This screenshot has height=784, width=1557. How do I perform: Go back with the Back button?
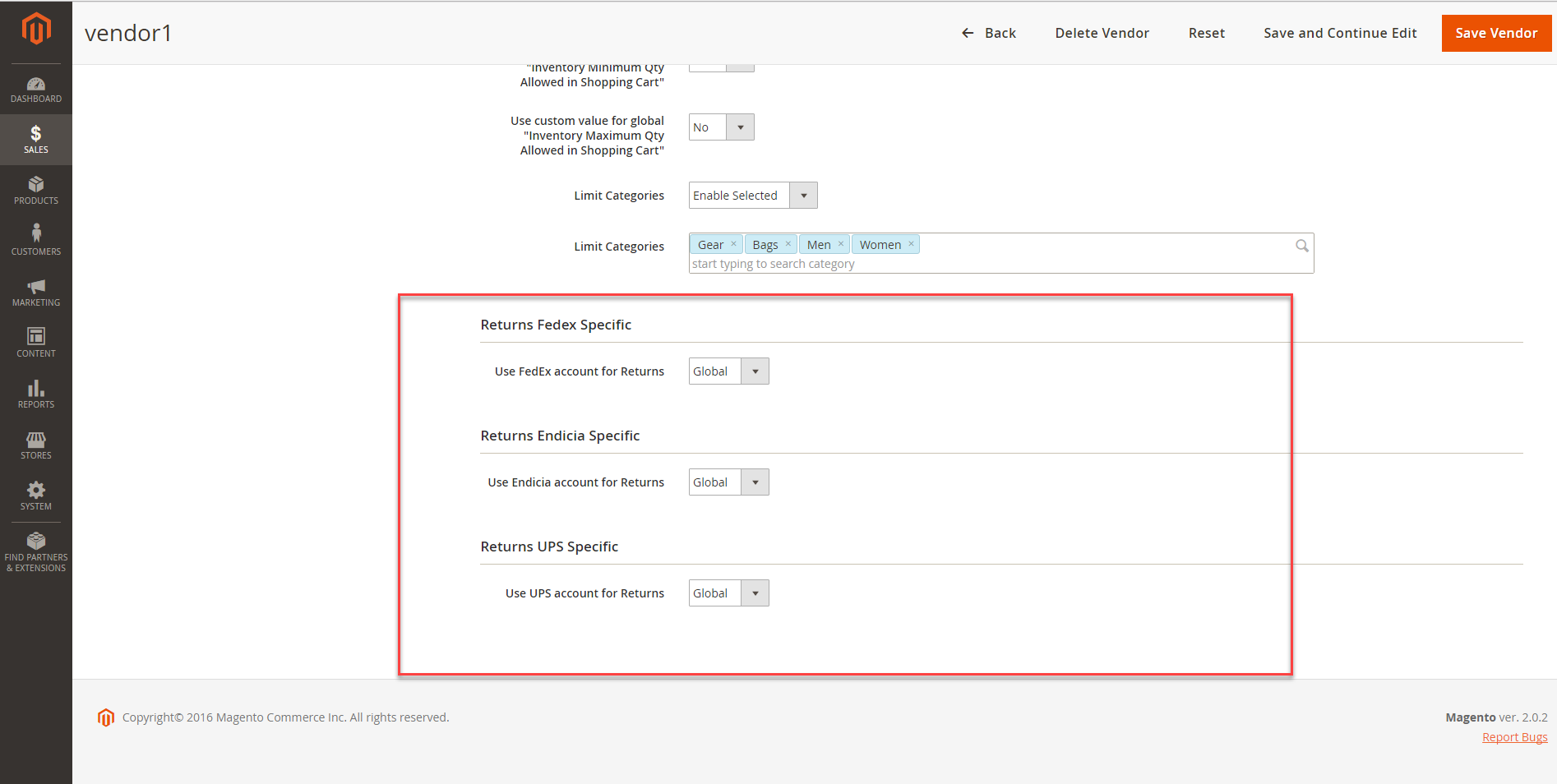click(989, 33)
